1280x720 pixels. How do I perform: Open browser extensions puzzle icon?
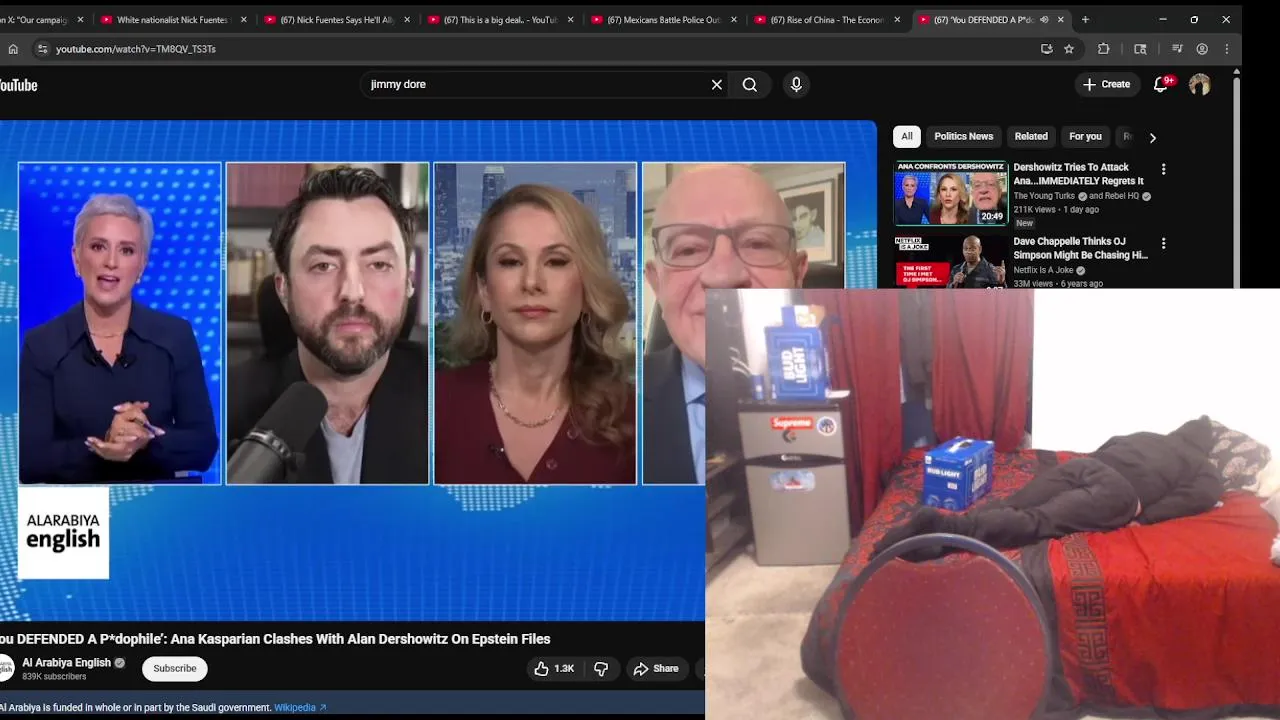1104,49
